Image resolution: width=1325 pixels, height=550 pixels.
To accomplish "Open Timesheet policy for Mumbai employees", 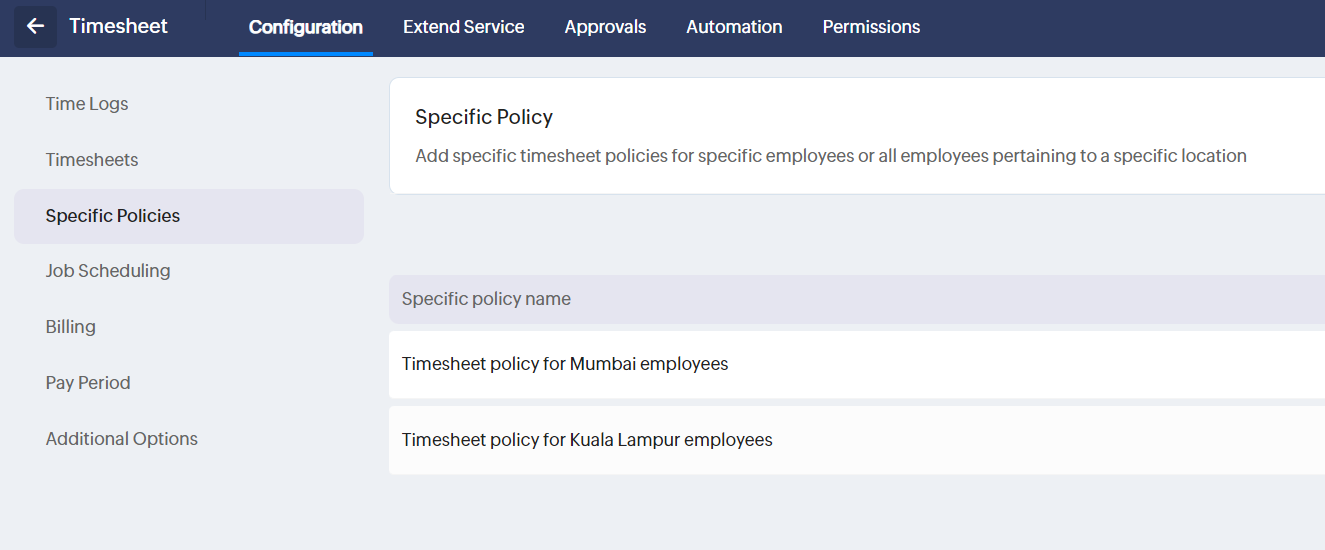I will tap(565, 364).
